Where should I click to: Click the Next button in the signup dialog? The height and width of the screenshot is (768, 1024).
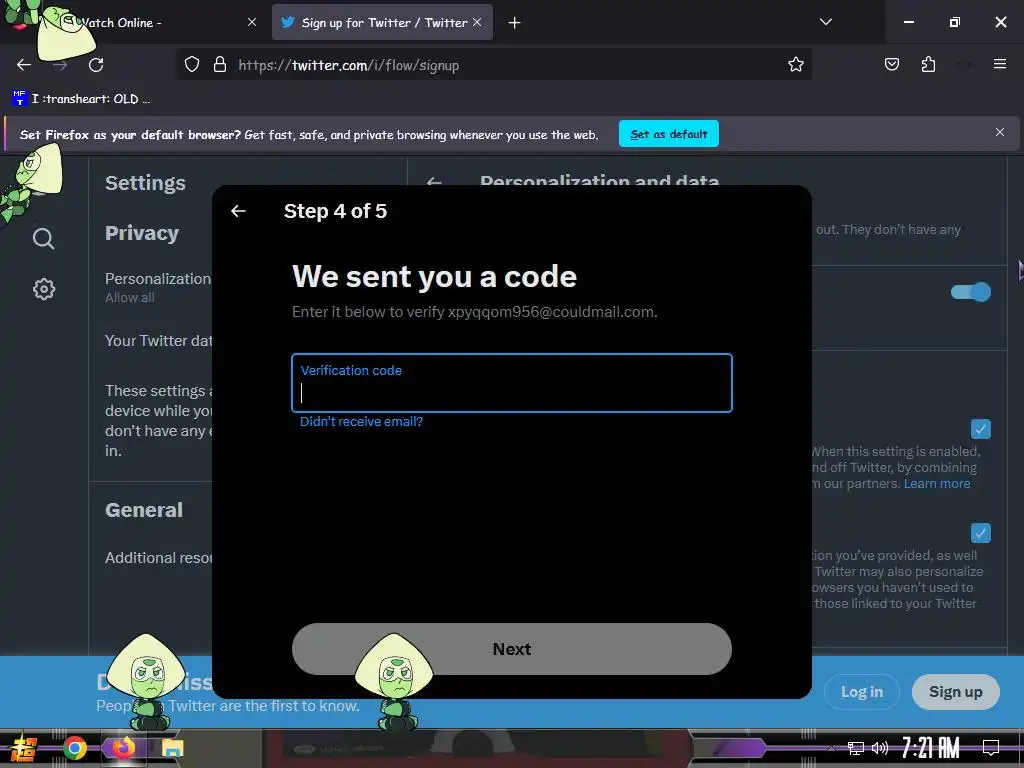pyautogui.click(x=512, y=649)
